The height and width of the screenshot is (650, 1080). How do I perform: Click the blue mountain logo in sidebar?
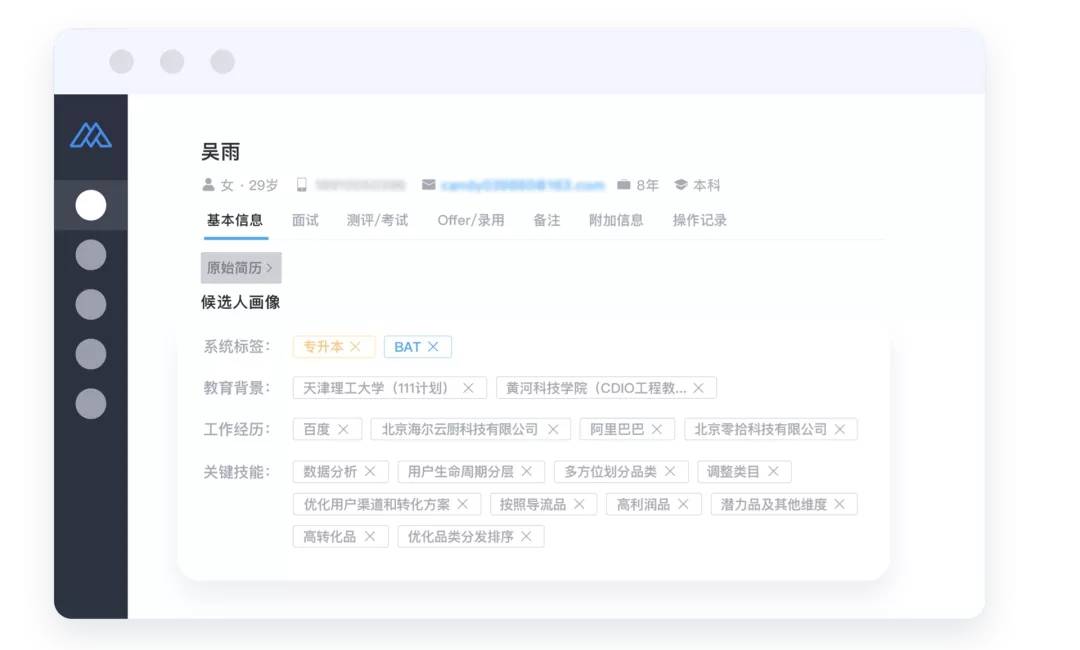click(90, 135)
